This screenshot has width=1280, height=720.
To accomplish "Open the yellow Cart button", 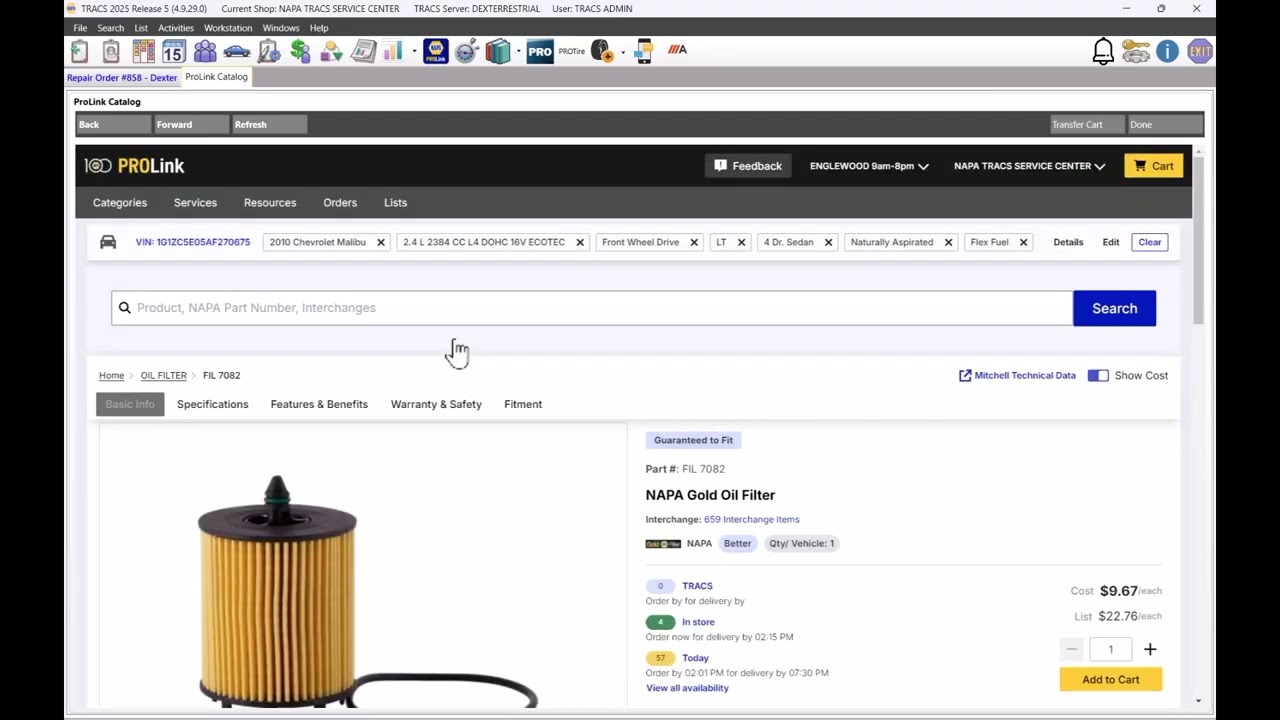I will click(x=1153, y=166).
